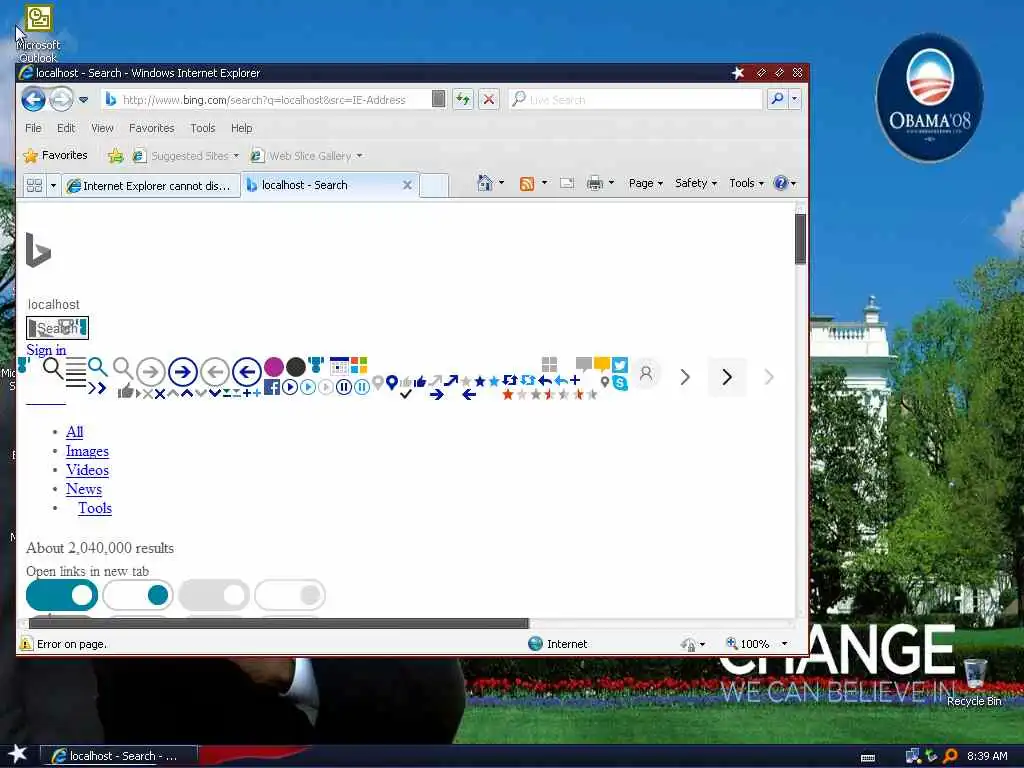Viewport: 1024px width, 768px height.
Task: Click the Twitter bird icon
Action: coord(620,364)
